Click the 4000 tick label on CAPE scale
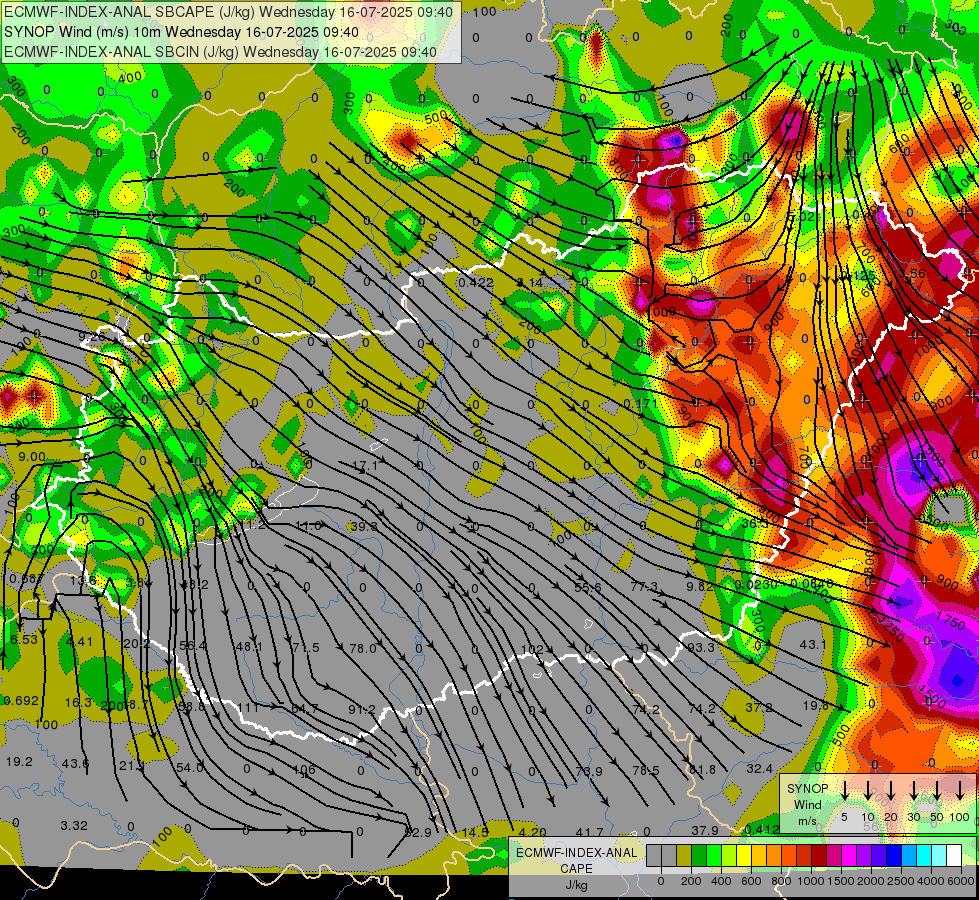 click(932, 881)
